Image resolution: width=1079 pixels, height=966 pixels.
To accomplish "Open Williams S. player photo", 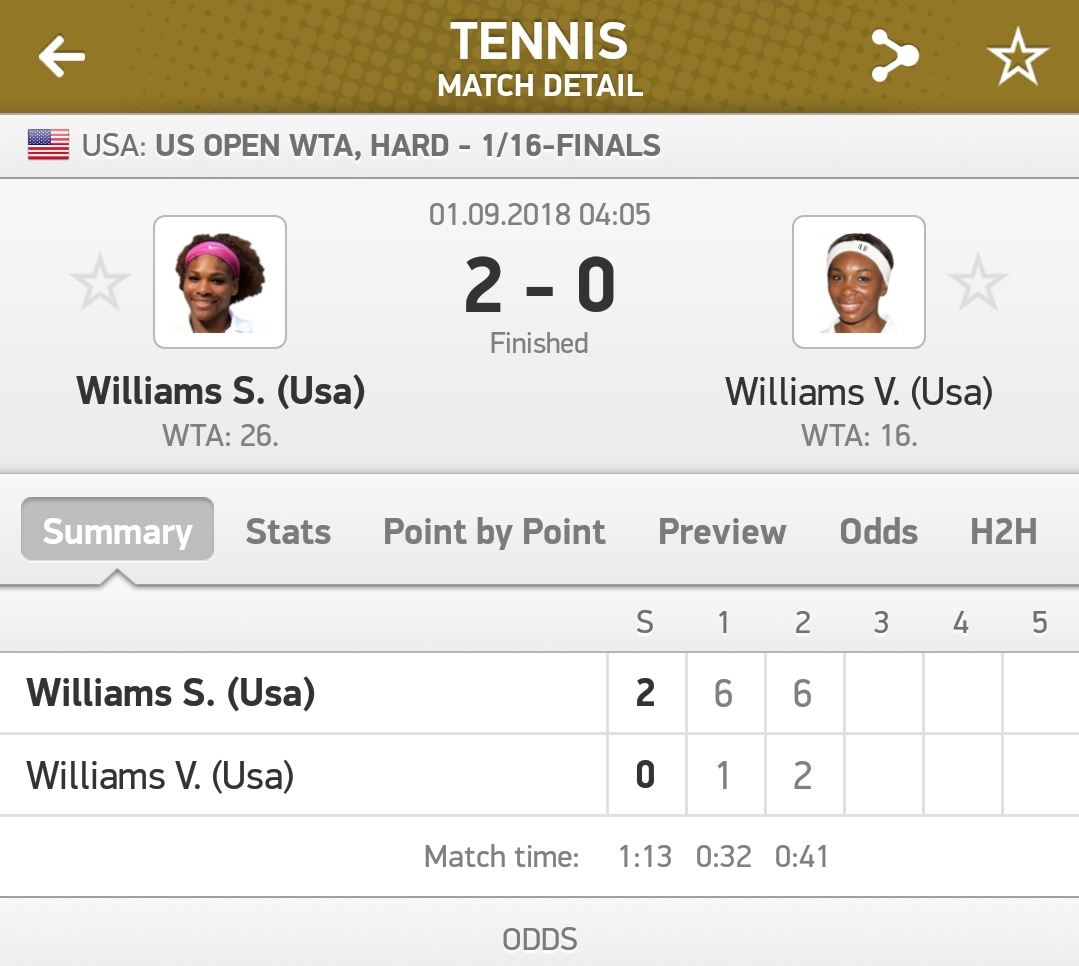I will point(220,282).
